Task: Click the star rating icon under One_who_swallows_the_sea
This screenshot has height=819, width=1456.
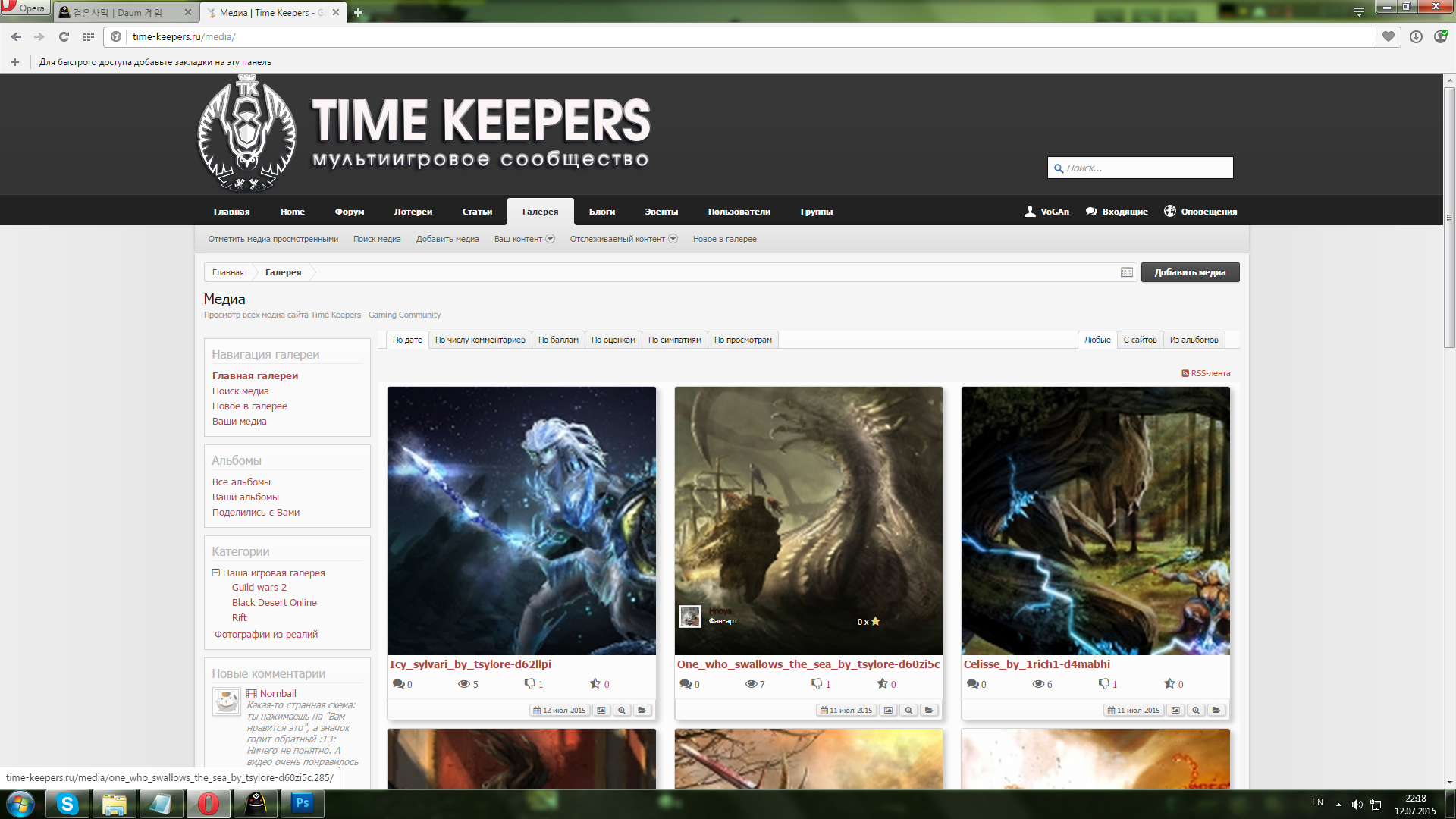Action: (x=882, y=683)
